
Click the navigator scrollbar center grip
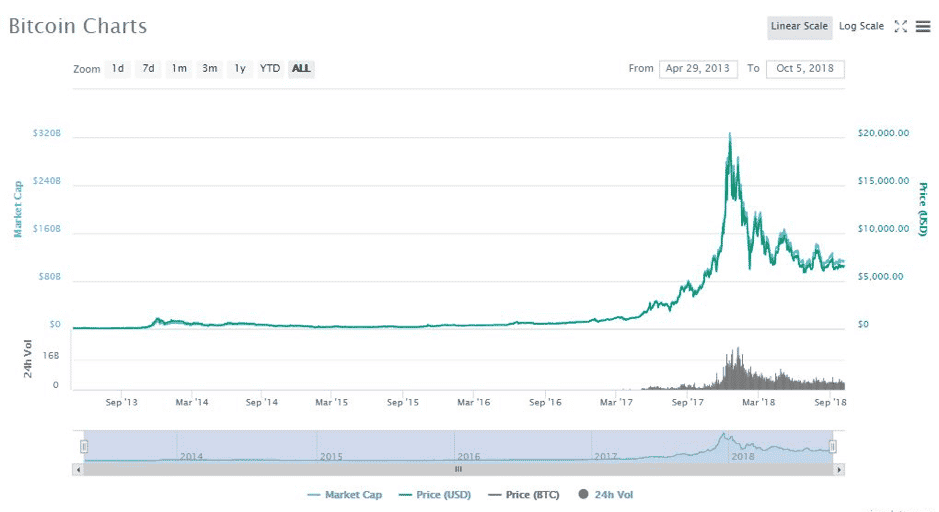click(x=458, y=469)
